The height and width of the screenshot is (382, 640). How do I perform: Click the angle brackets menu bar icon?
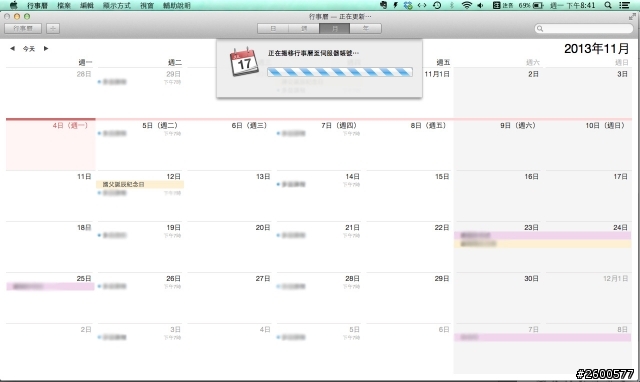422,5
